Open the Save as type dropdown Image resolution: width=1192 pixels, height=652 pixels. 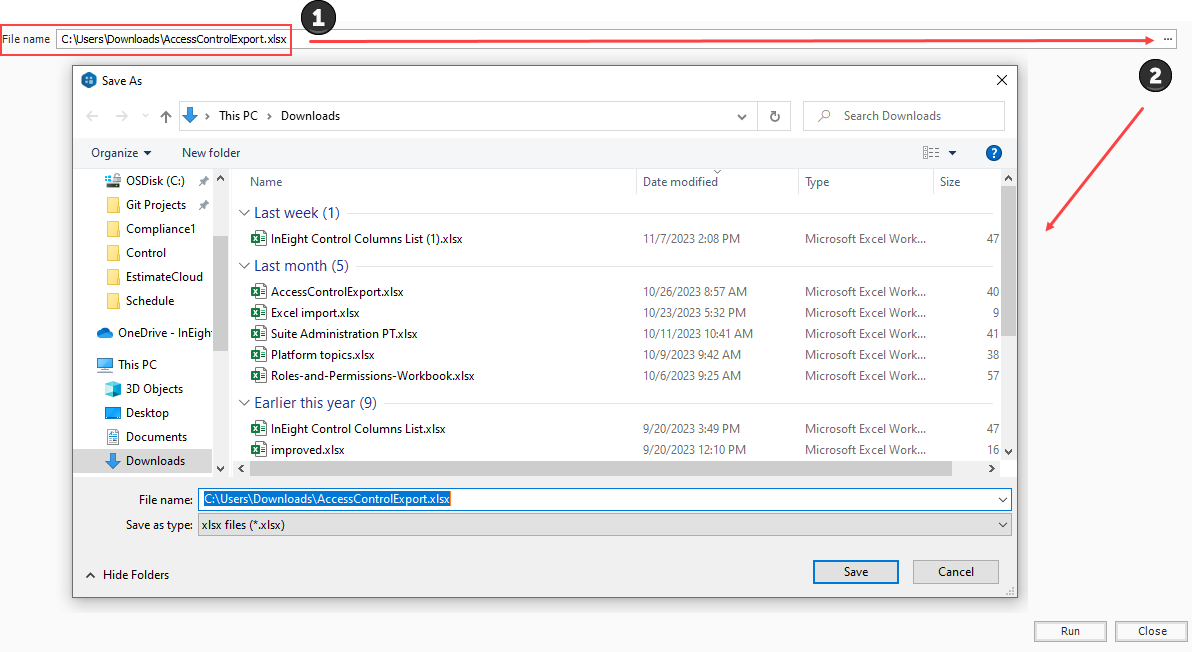(606, 525)
